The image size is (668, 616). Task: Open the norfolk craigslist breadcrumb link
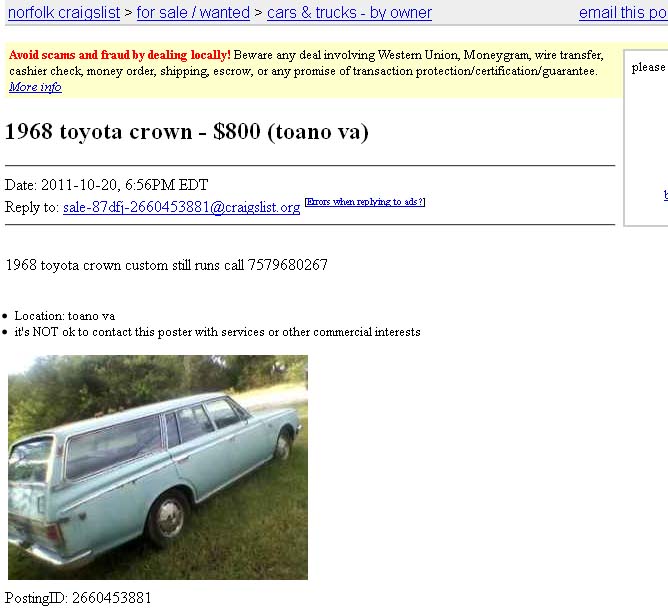(x=64, y=13)
